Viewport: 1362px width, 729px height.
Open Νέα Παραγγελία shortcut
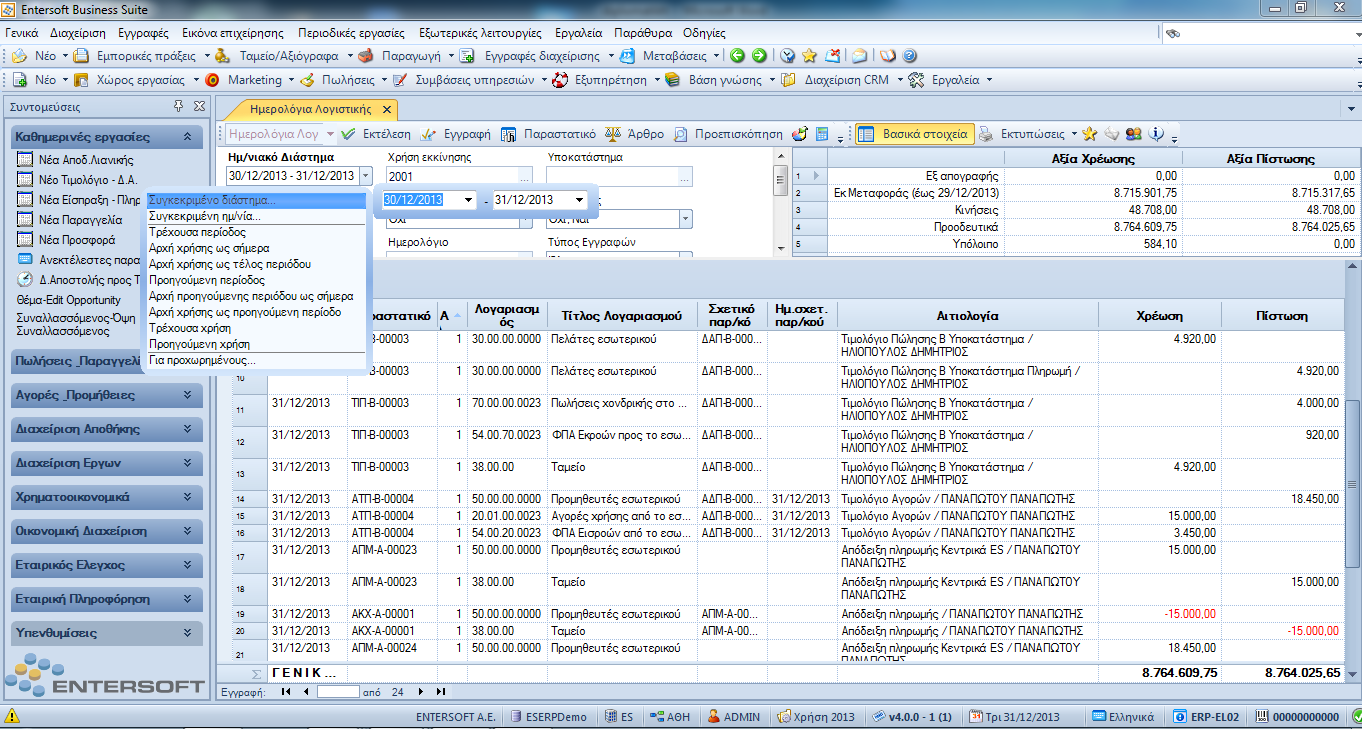tap(70, 219)
